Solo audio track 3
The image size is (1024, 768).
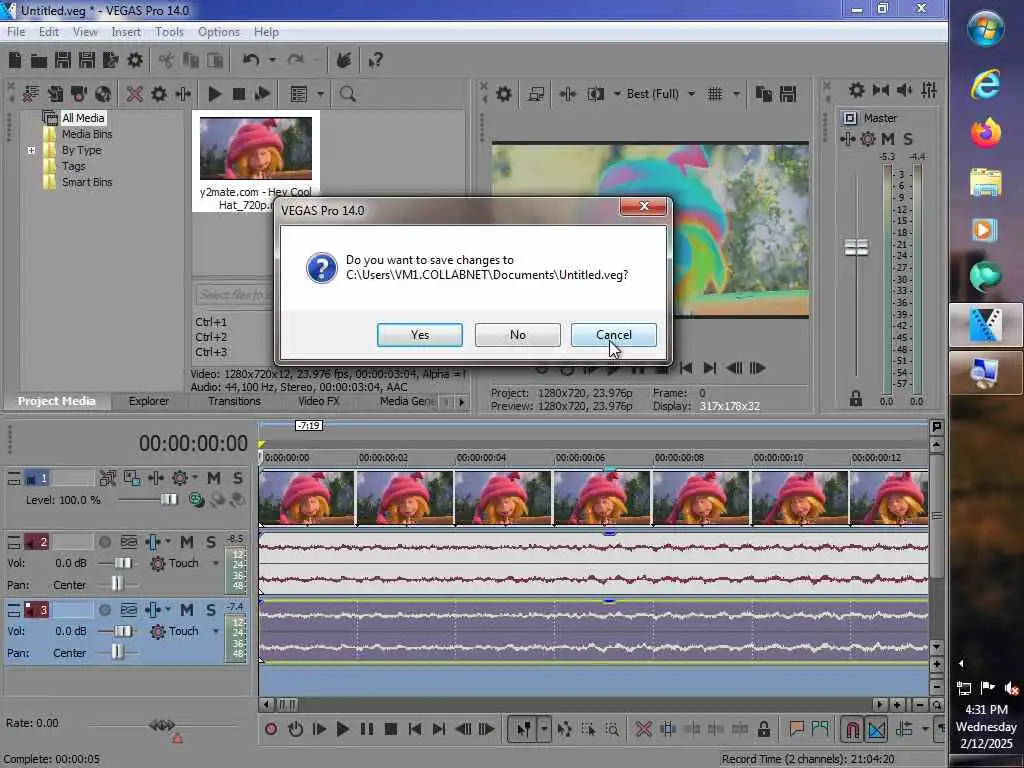click(211, 610)
